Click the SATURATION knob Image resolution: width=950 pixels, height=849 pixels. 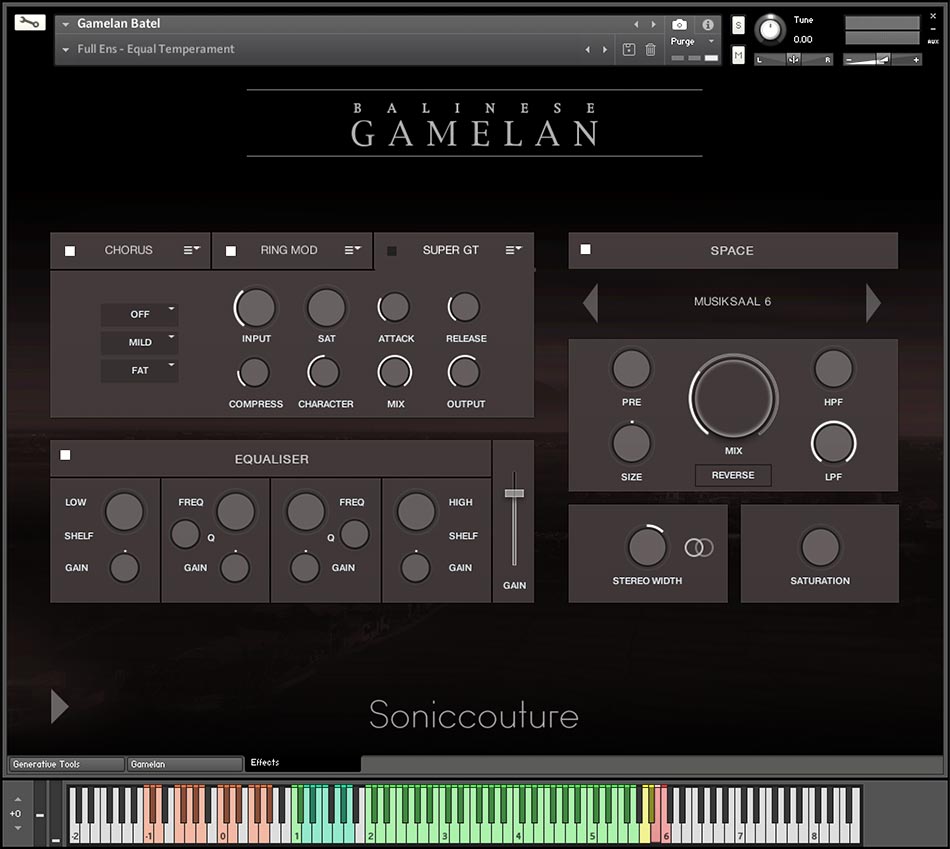820,547
